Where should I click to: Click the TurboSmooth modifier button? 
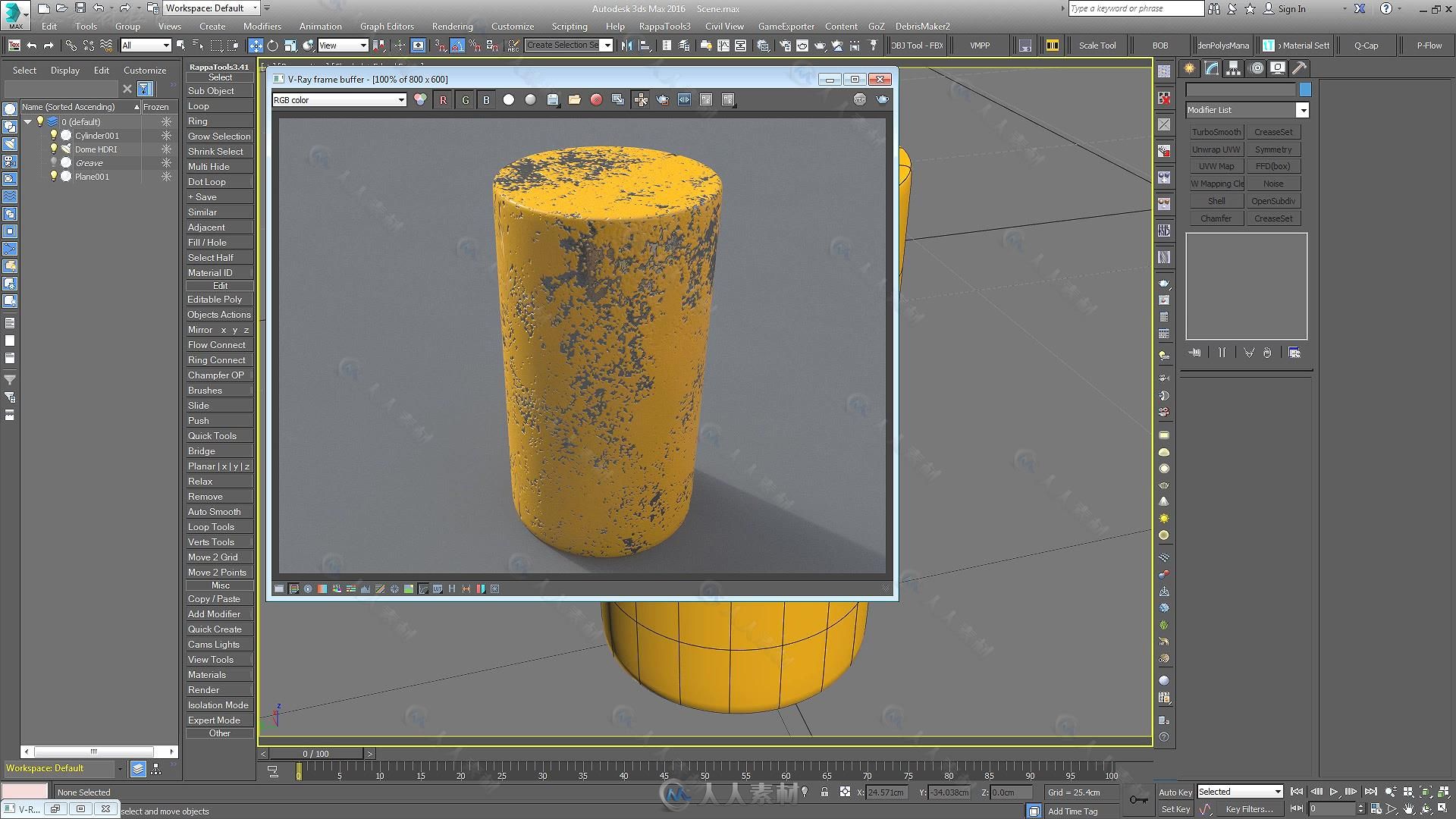(x=1215, y=131)
